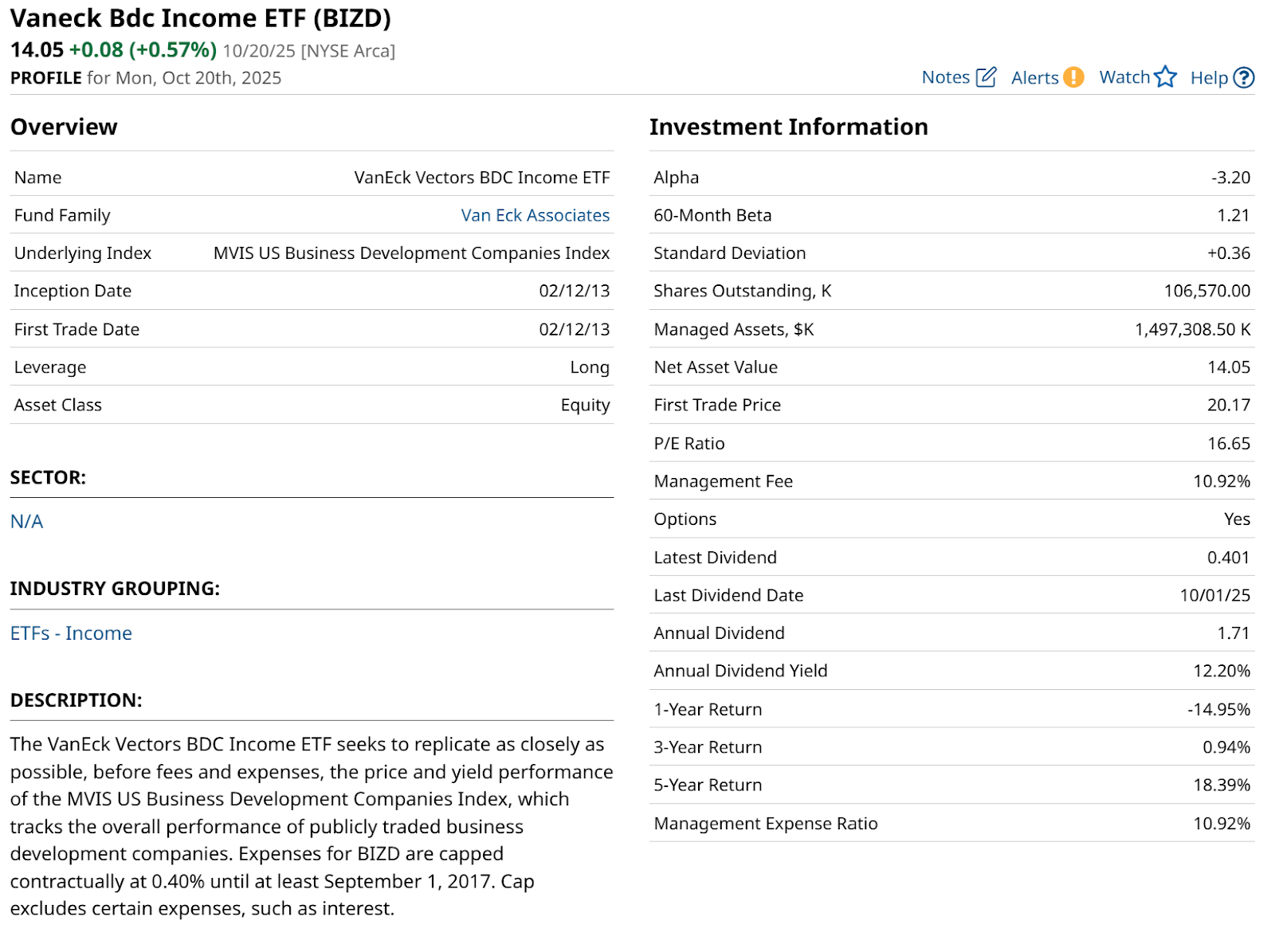Click the Notes pencil edit icon

[986, 77]
